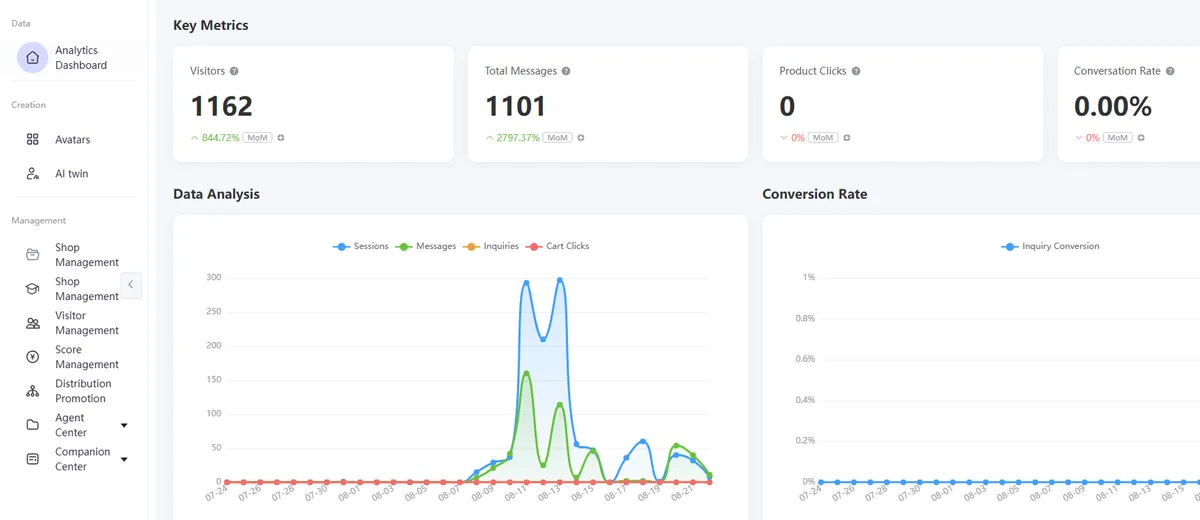Click the 844.72% growth figure

click(x=220, y=137)
